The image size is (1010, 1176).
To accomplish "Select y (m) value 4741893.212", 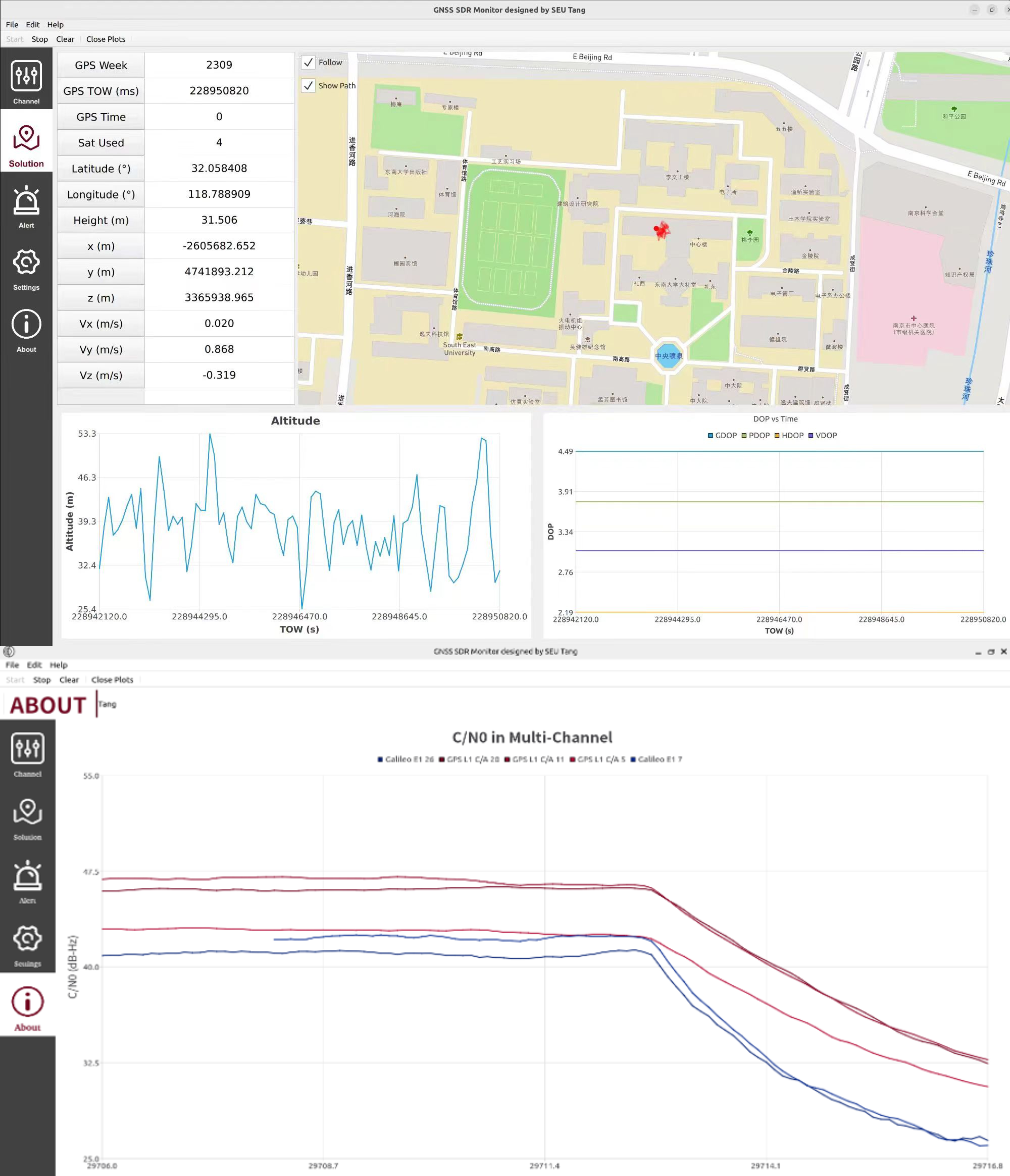I will [x=219, y=271].
